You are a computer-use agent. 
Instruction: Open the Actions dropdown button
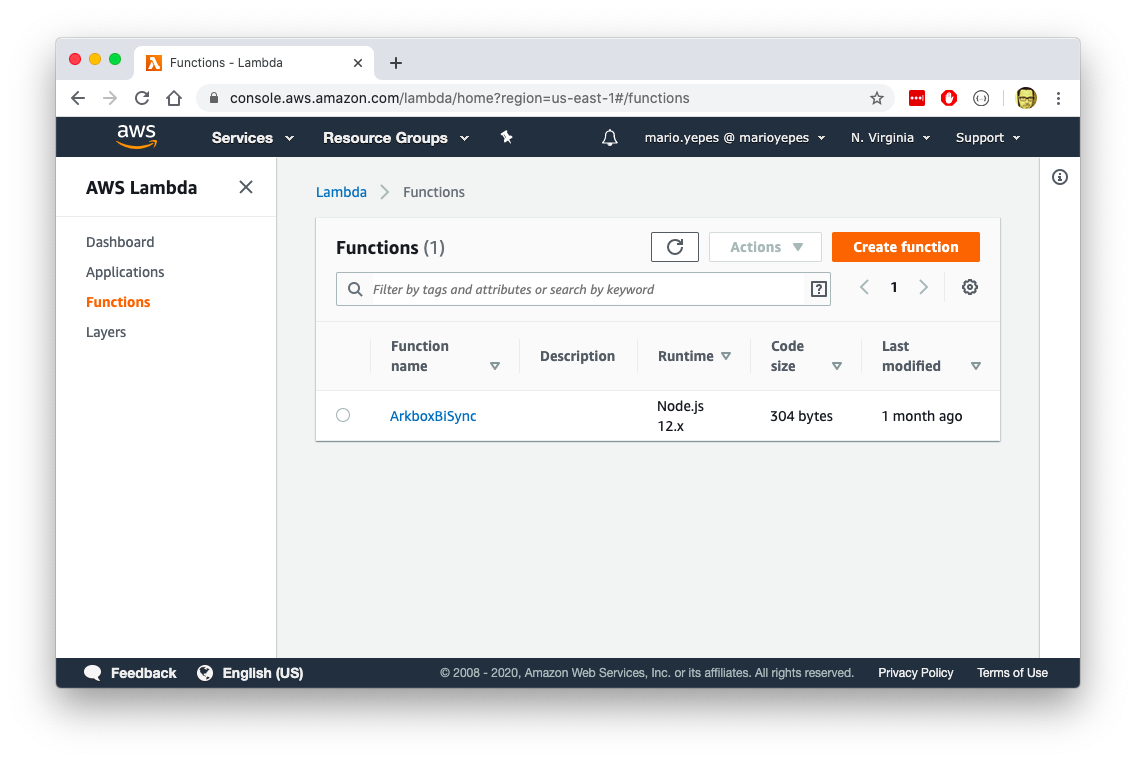tap(765, 247)
